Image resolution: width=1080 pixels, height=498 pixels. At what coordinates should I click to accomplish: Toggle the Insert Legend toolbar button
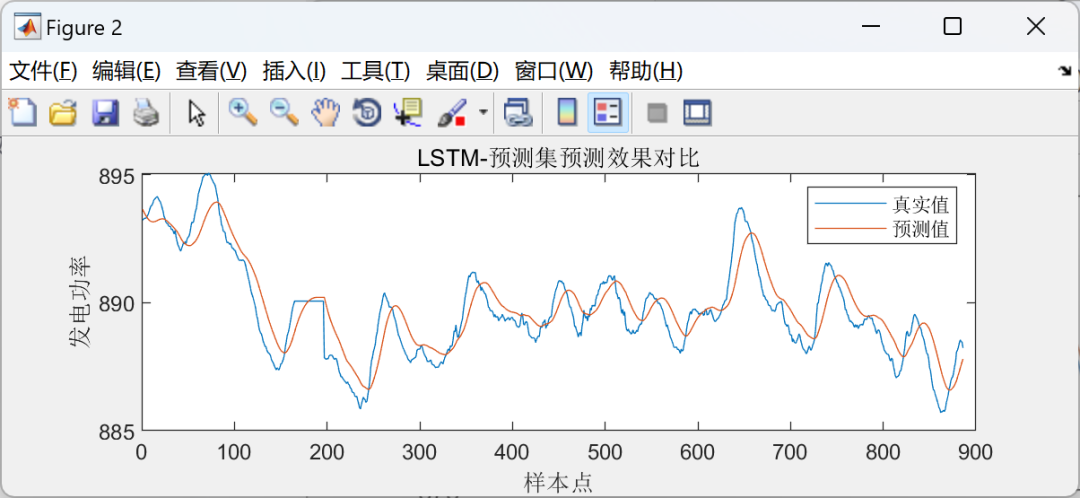(608, 112)
